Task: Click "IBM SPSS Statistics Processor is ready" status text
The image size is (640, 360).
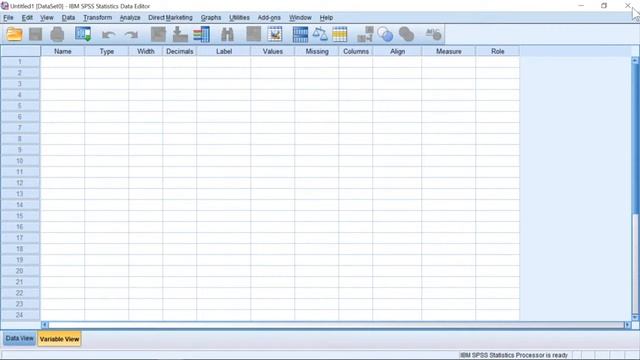Action: pyautogui.click(x=513, y=355)
